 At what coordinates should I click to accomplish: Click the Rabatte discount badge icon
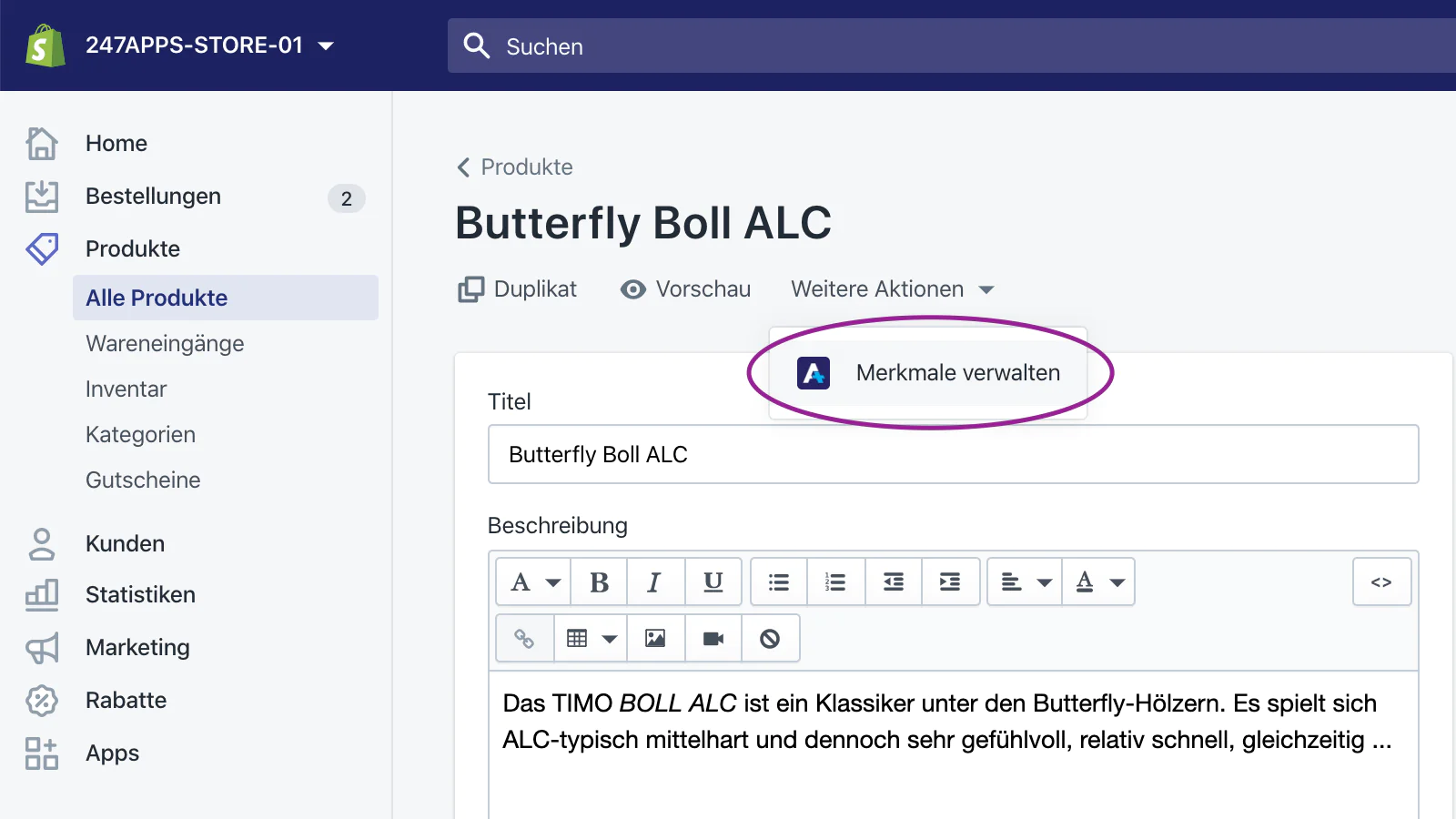pyautogui.click(x=42, y=701)
